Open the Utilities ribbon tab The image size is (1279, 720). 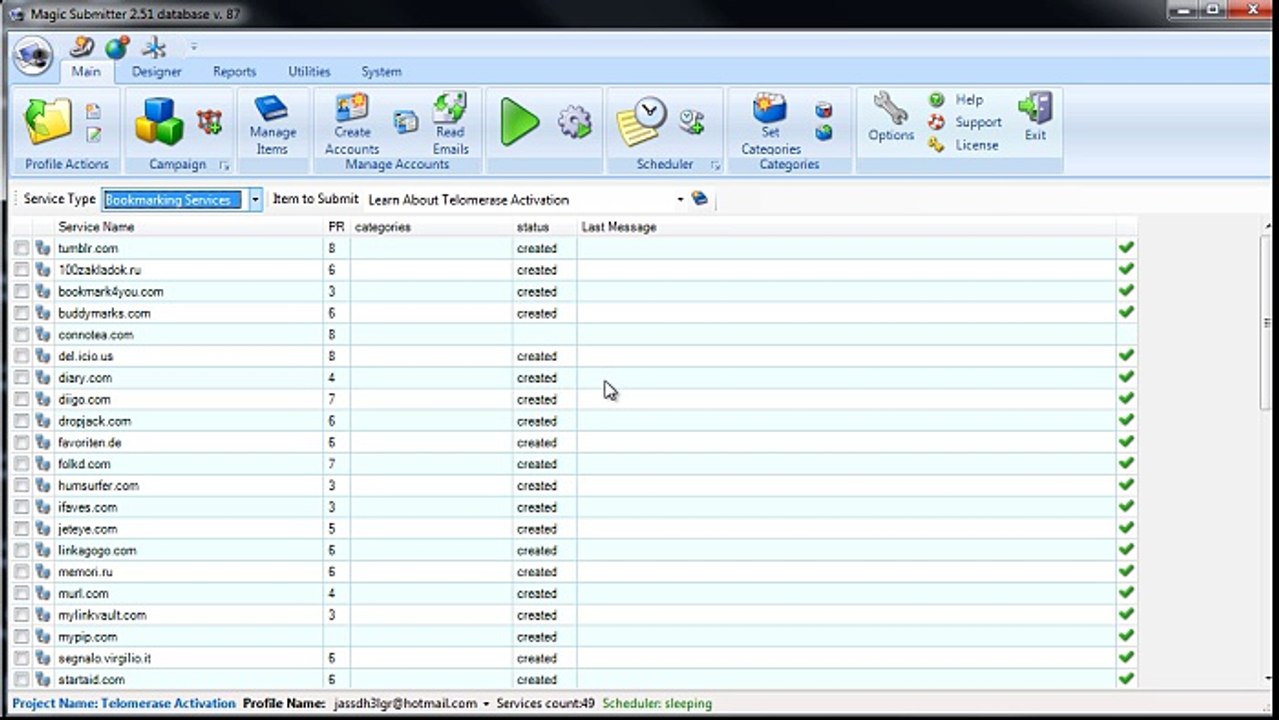click(309, 72)
